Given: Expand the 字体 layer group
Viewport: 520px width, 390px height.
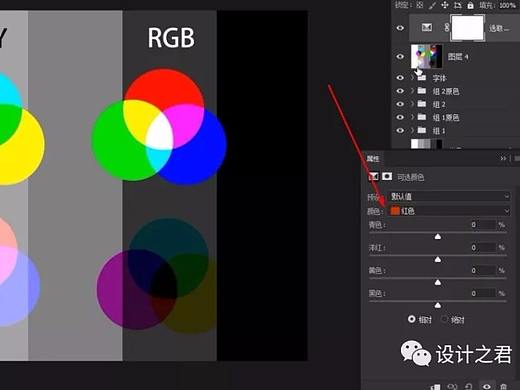Looking at the screenshot, I should point(413,78).
